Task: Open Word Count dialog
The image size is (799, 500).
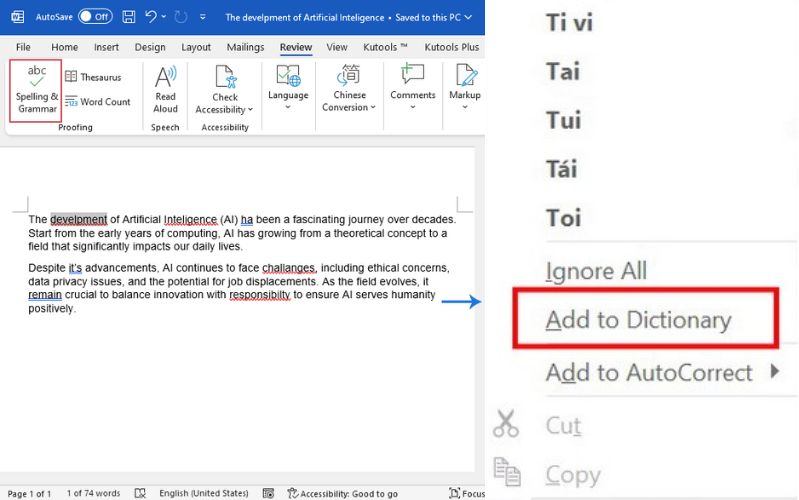Action: click(x=98, y=101)
